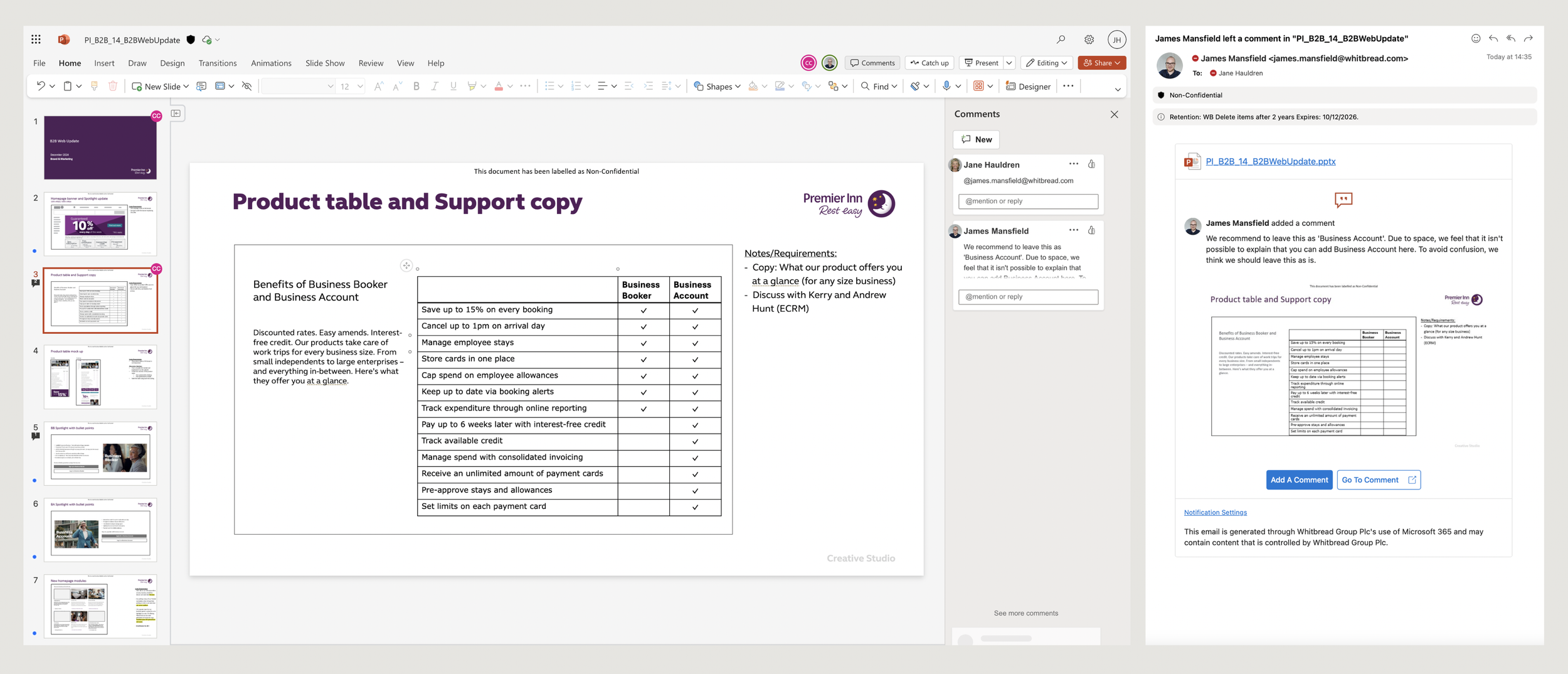
Task: Toggle bold formatting
Action: (416, 87)
